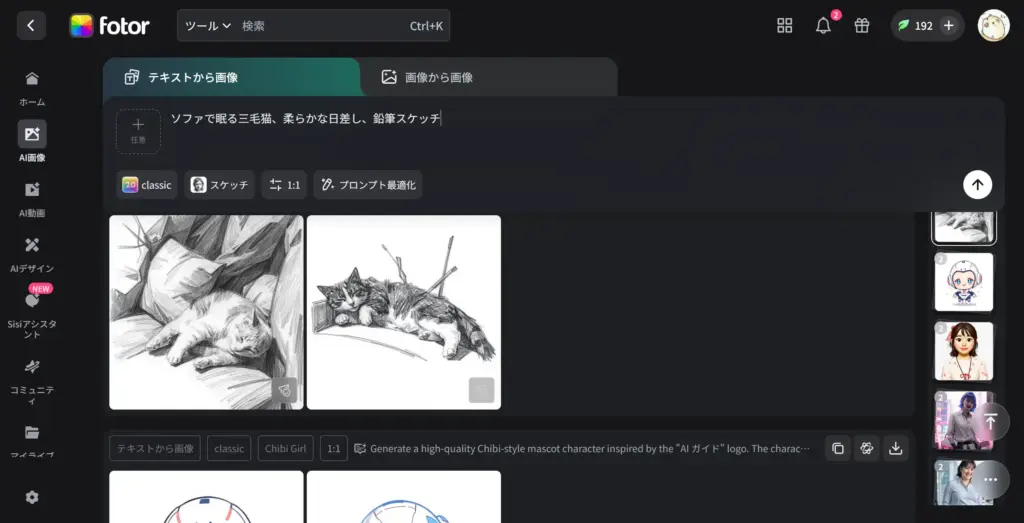Select chibi robot girl history thumbnail
The width and height of the screenshot is (1024, 523).
coord(964,282)
